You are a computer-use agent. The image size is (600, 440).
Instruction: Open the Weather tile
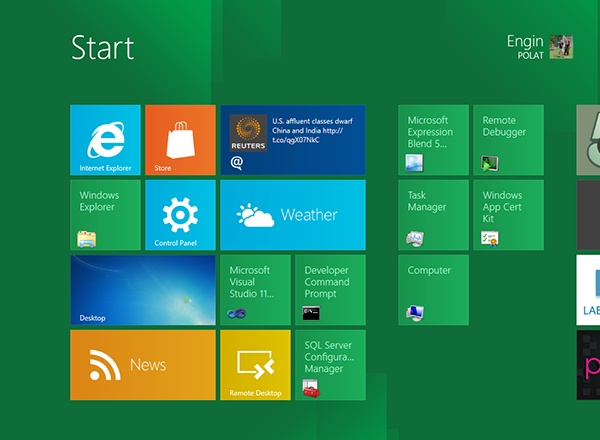tap(293, 215)
